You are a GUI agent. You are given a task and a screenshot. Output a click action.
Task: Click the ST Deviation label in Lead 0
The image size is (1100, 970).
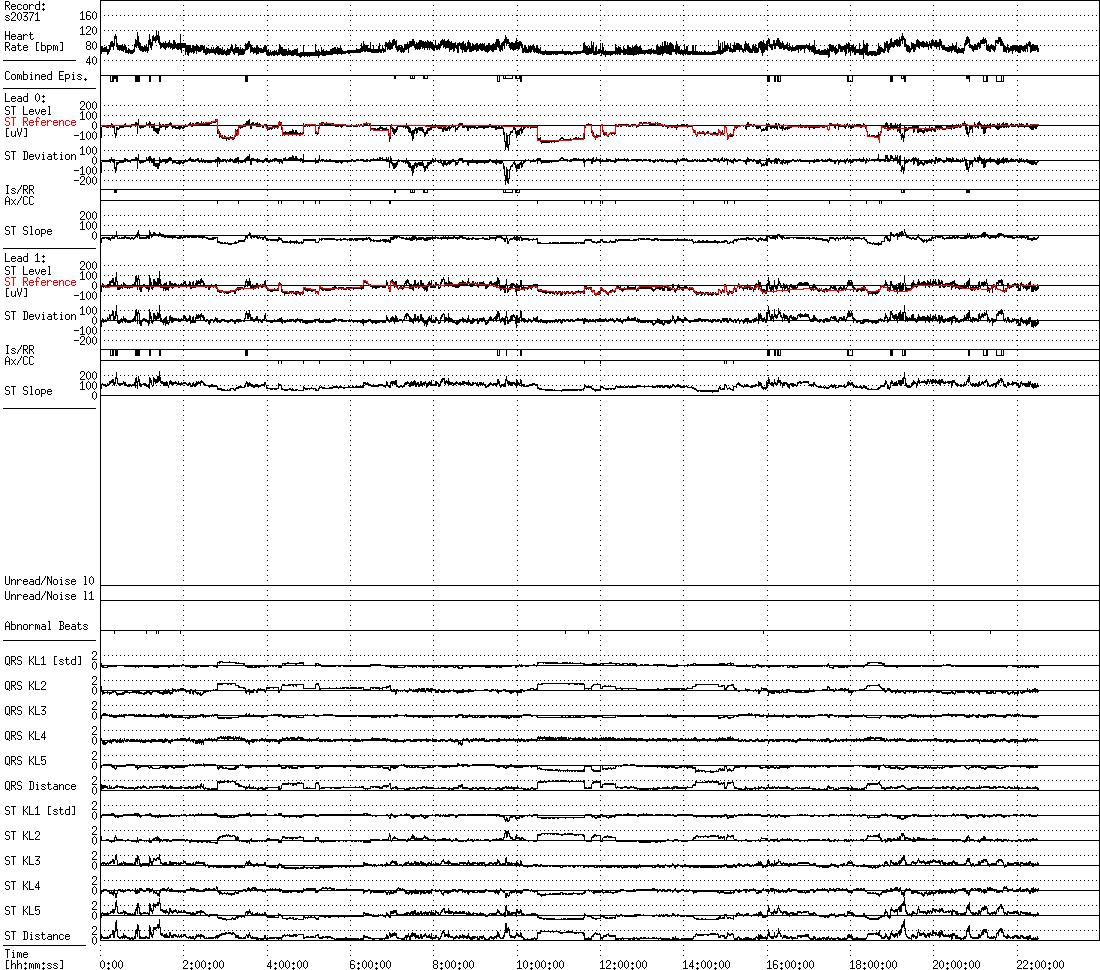point(40,156)
